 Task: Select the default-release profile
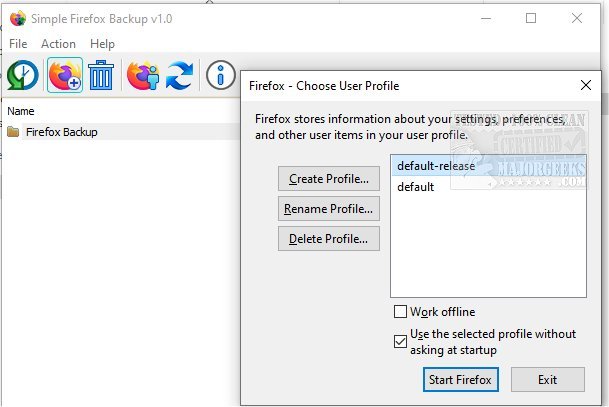click(488, 166)
